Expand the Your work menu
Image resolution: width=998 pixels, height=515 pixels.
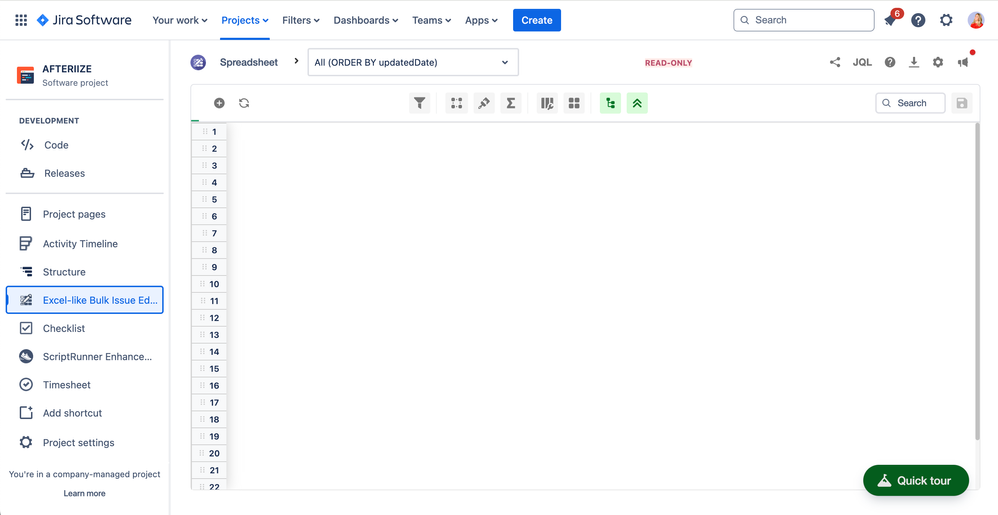[180, 20]
